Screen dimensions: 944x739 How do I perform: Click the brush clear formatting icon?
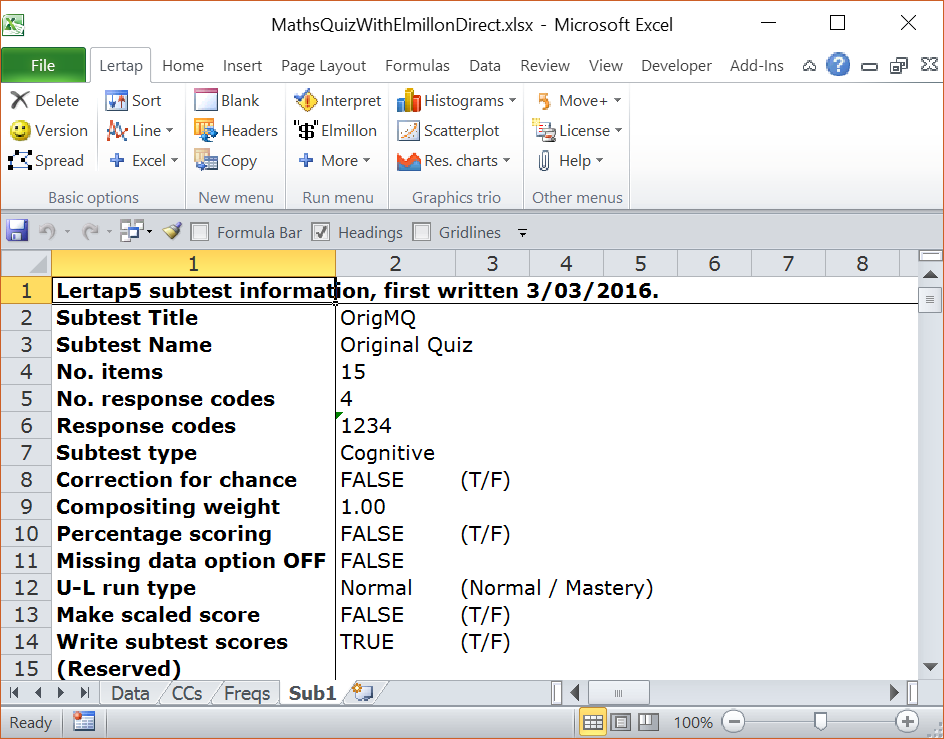point(172,231)
